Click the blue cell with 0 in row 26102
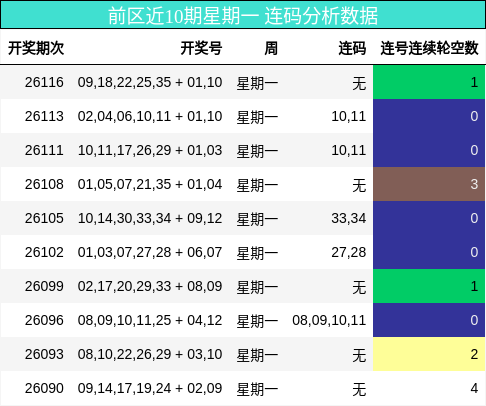 point(429,252)
